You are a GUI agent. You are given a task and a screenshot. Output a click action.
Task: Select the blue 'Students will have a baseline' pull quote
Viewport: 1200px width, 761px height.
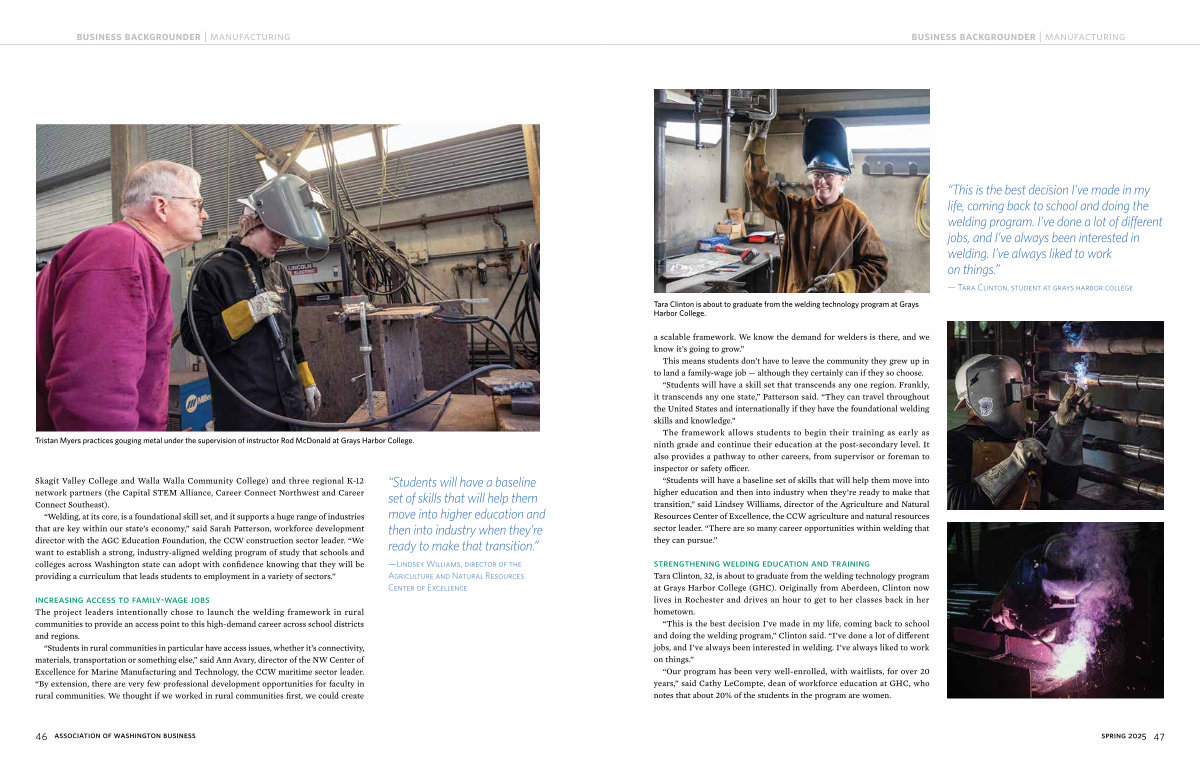[466, 514]
